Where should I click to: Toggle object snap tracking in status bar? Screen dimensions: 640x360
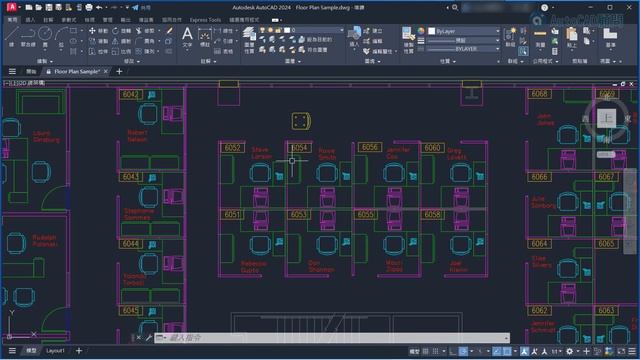coord(497,351)
